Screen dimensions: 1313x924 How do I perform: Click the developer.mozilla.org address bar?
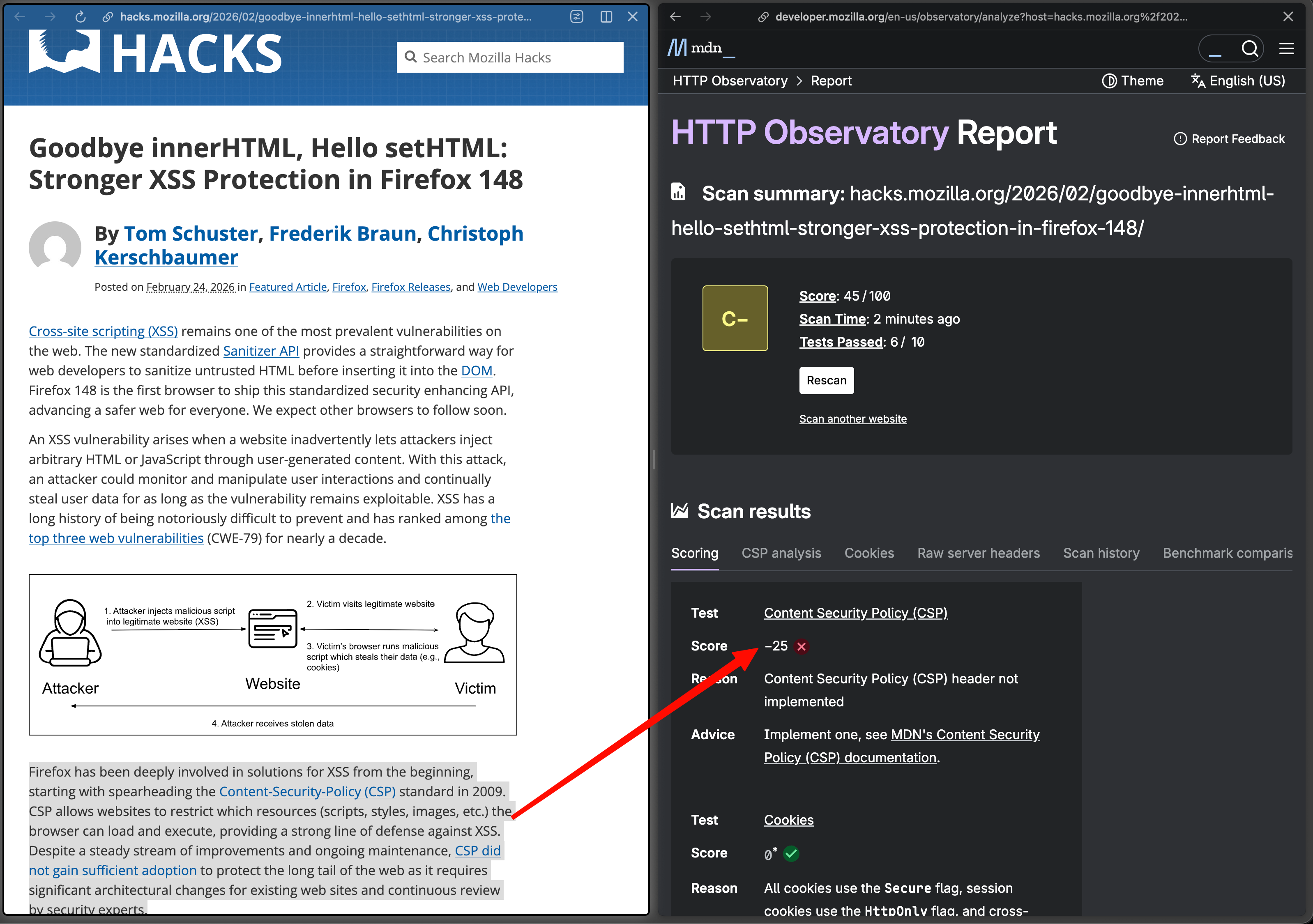(x=981, y=16)
